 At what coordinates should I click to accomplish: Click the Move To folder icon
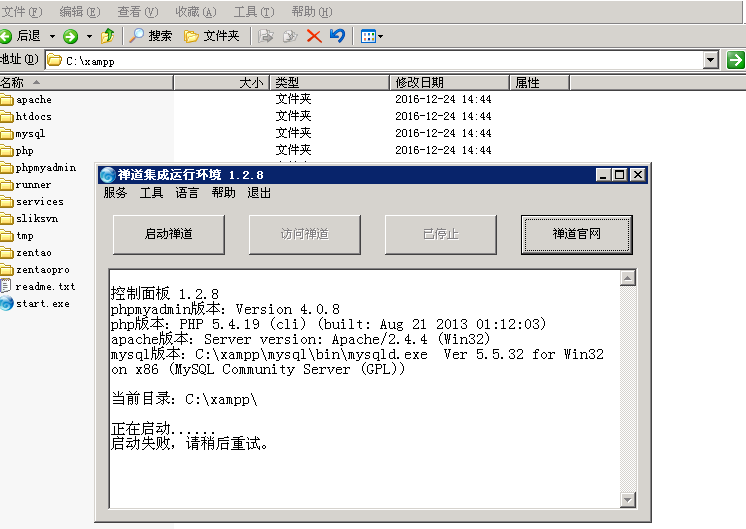(x=265, y=36)
